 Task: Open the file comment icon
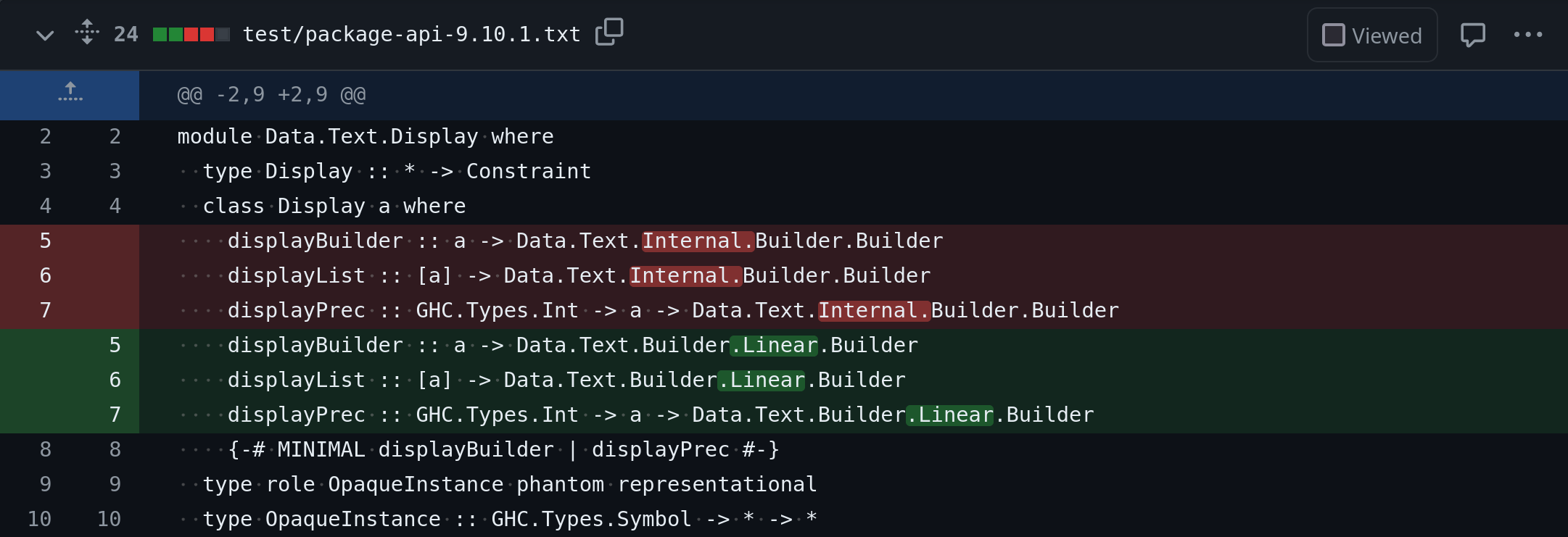pyautogui.click(x=1472, y=35)
